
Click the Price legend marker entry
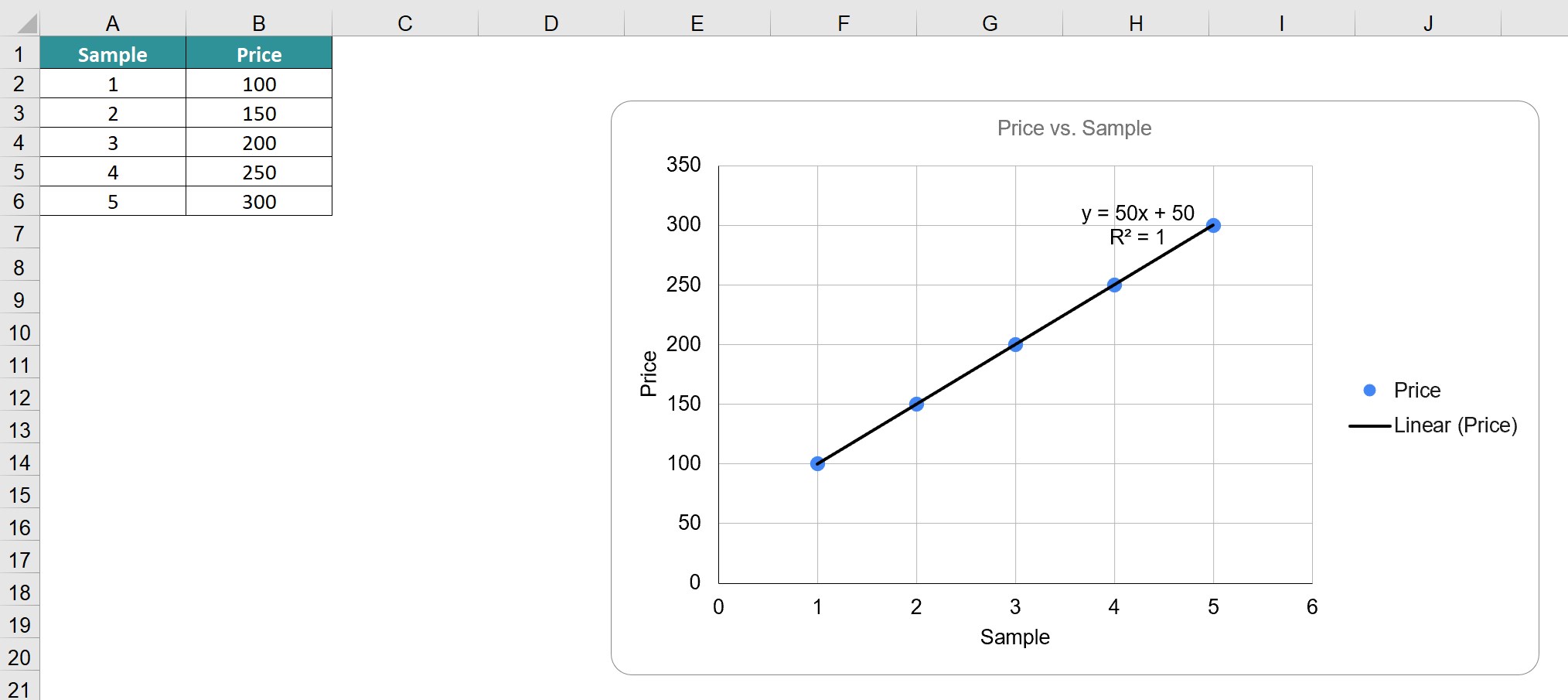click(x=1402, y=390)
